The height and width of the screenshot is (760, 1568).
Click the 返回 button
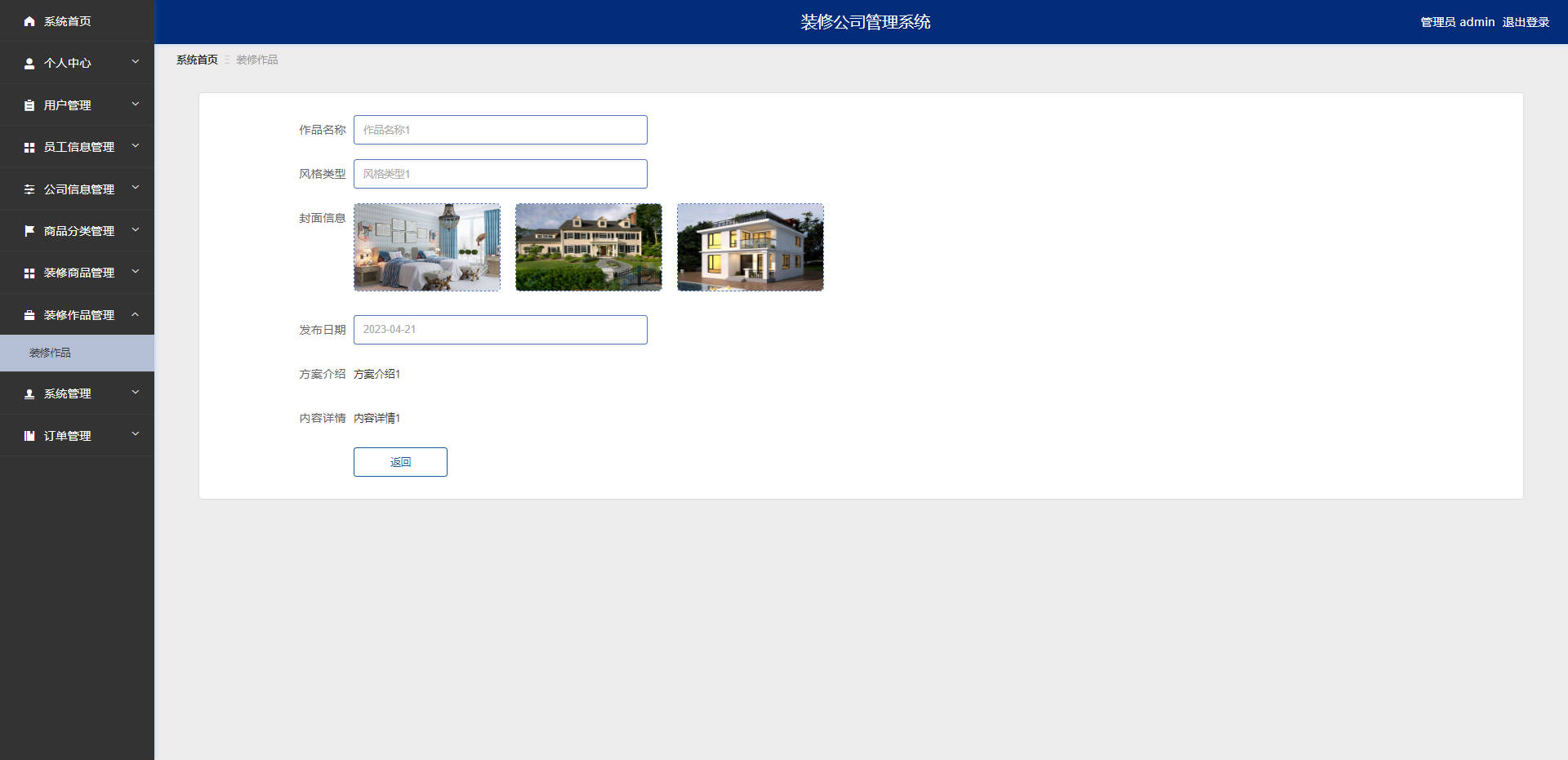[x=400, y=462]
